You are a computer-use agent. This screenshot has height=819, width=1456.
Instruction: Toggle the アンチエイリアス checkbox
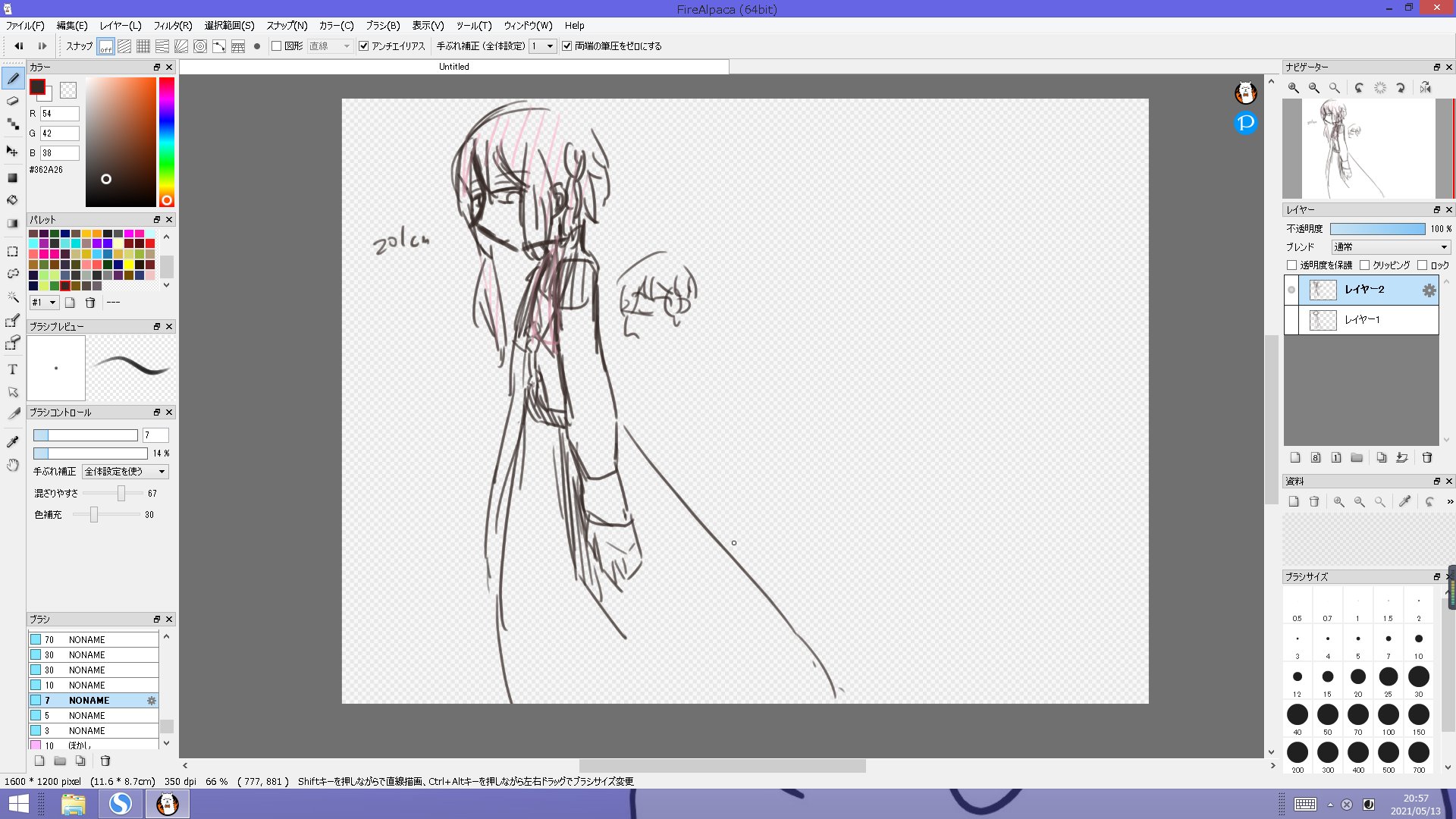click(x=364, y=46)
